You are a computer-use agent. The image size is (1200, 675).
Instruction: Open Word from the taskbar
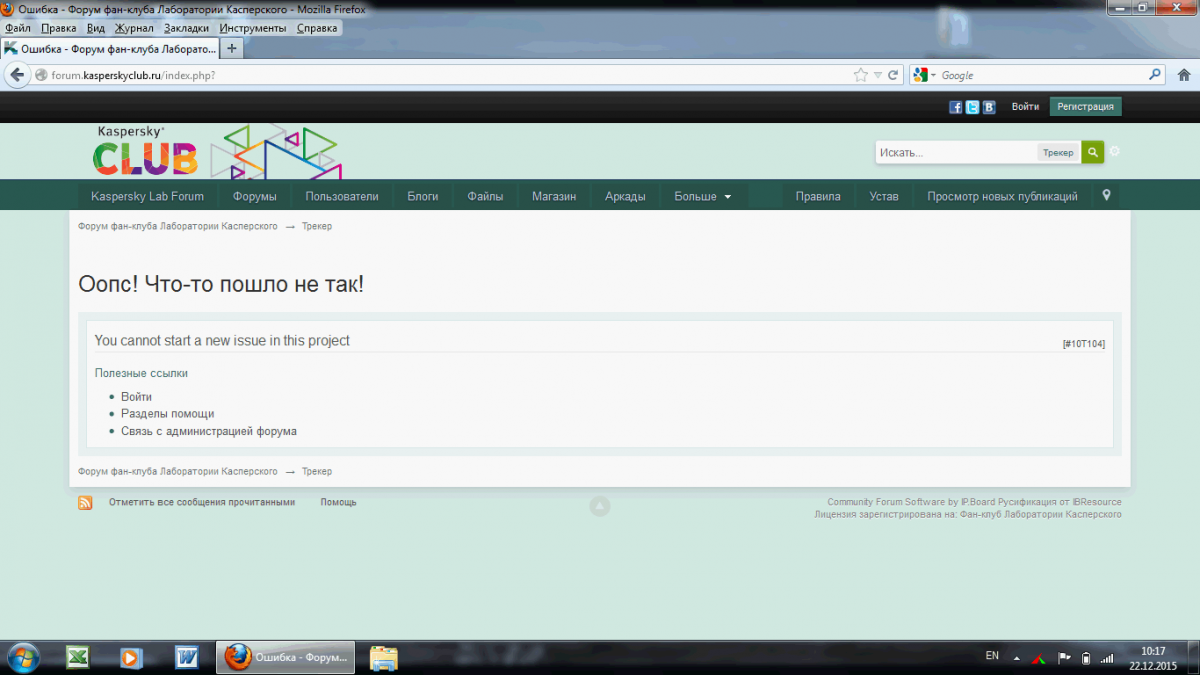coord(186,657)
